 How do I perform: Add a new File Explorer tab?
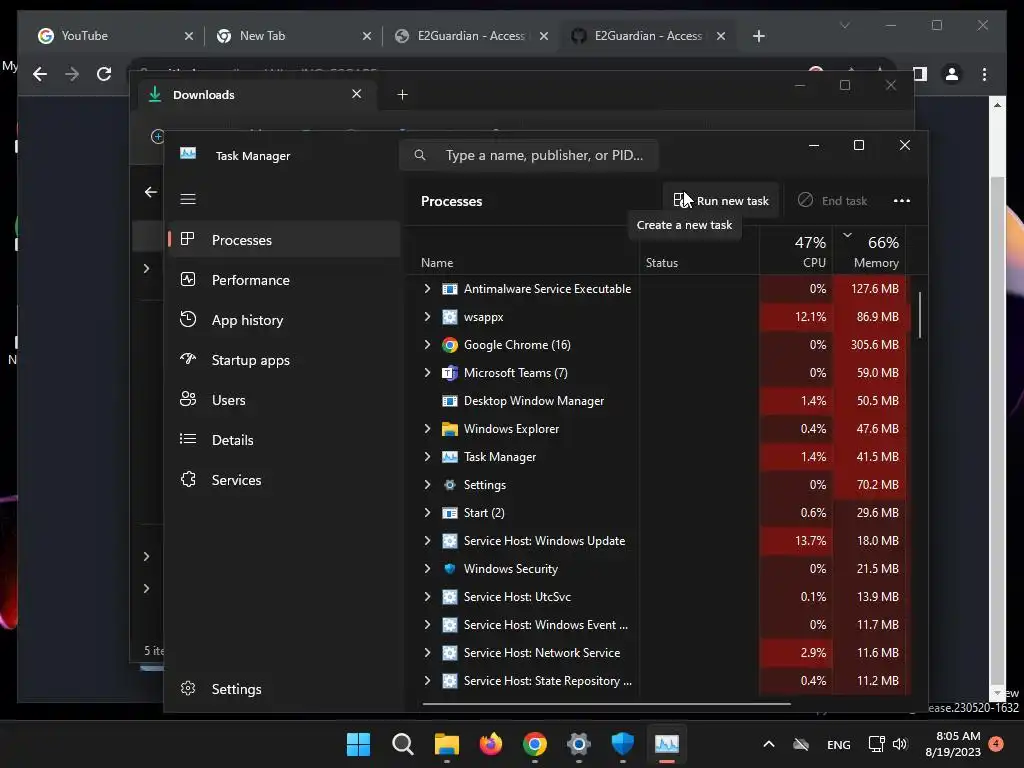click(x=402, y=95)
